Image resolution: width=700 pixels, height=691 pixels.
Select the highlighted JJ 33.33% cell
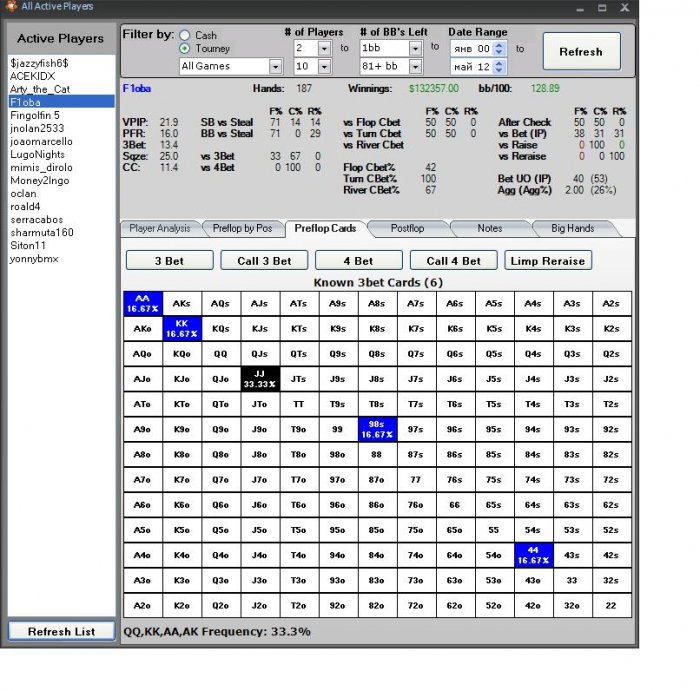pos(260,379)
